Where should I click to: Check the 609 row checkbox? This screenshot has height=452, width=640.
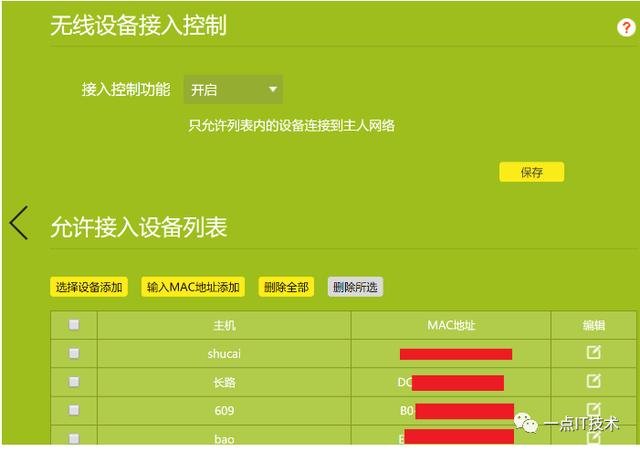pos(74,410)
